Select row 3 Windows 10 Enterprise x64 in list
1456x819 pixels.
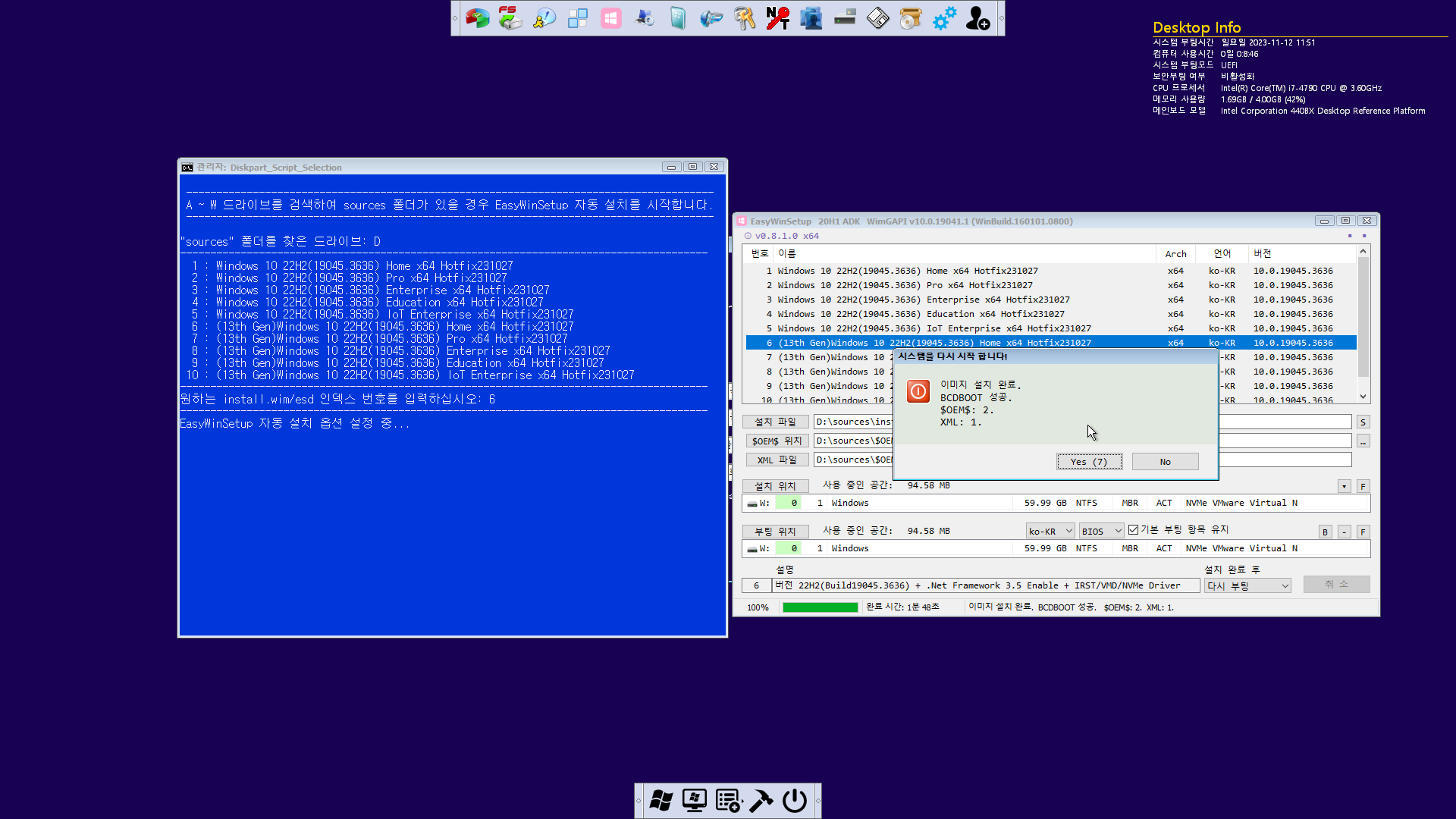coord(1051,300)
